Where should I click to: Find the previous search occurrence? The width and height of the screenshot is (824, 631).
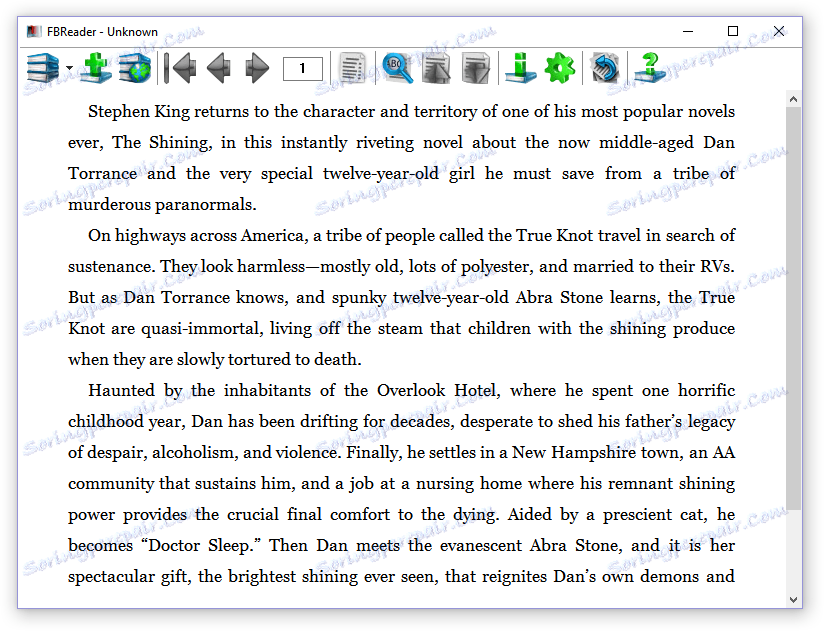pyautogui.click(x=436, y=68)
